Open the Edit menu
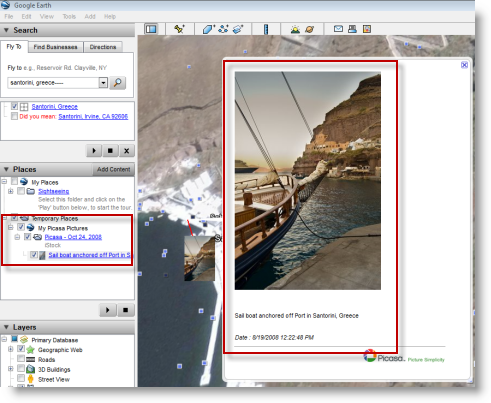The image size is (491, 403). 26,16
